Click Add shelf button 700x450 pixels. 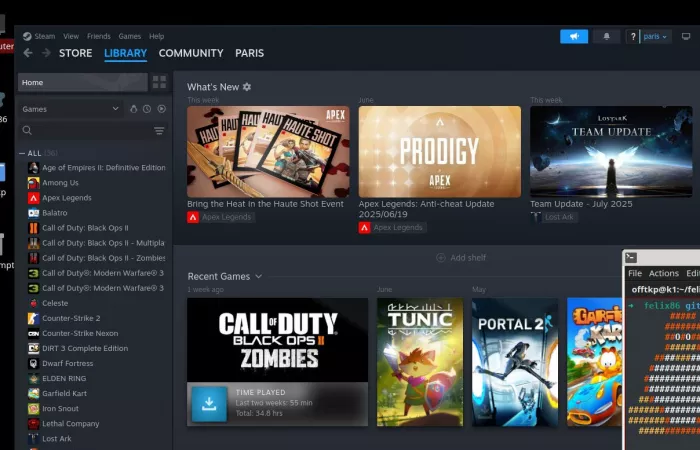pos(461,257)
